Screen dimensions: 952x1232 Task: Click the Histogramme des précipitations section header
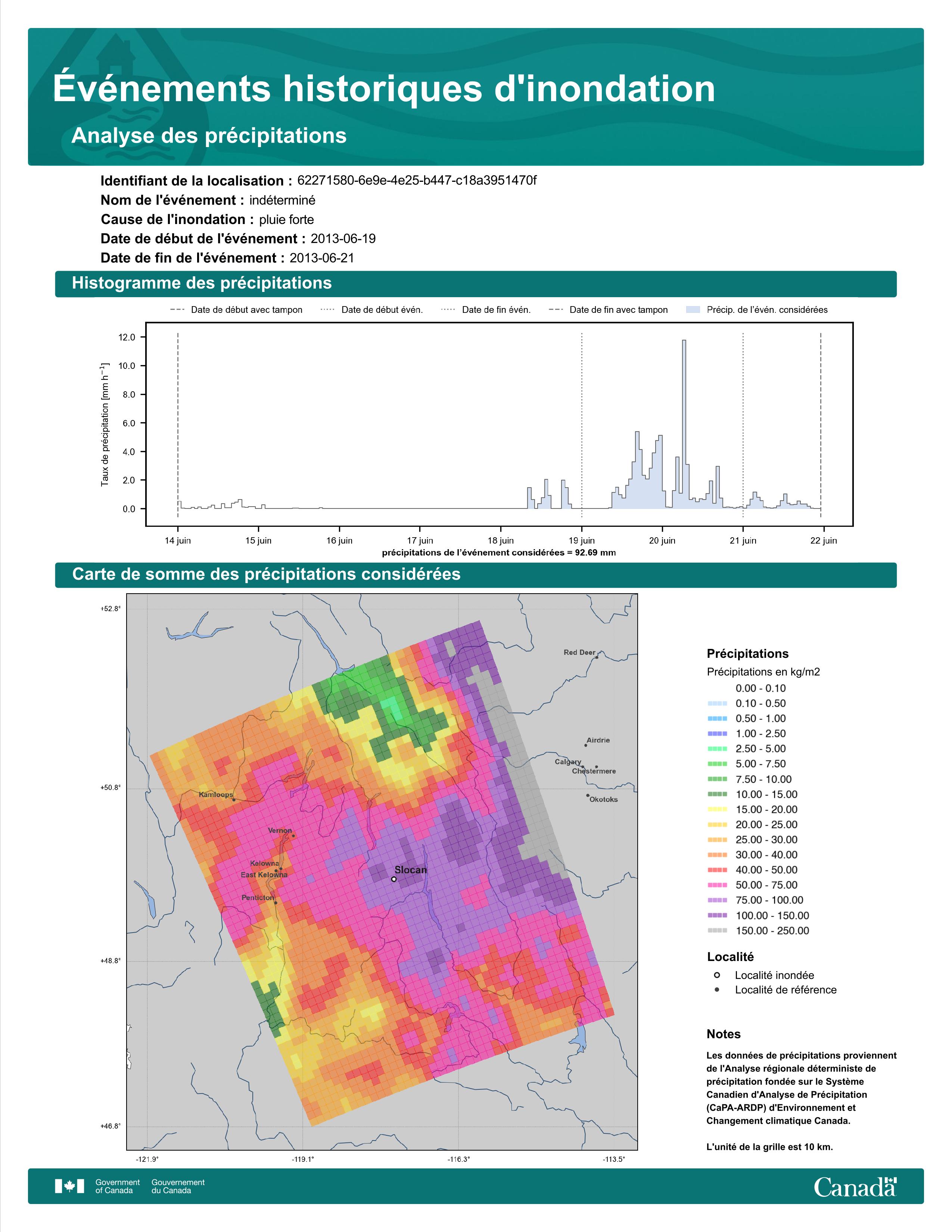(x=475, y=283)
